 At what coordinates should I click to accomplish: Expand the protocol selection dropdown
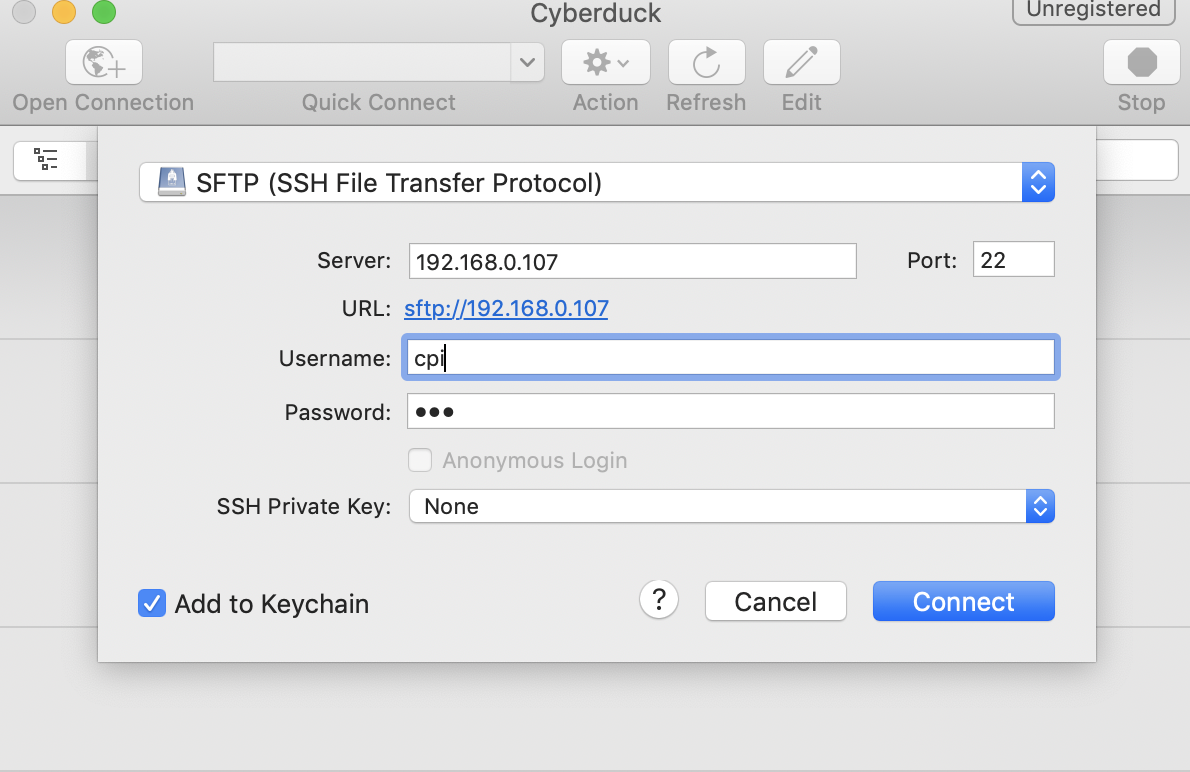pyautogui.click(x=1038, y=183)
